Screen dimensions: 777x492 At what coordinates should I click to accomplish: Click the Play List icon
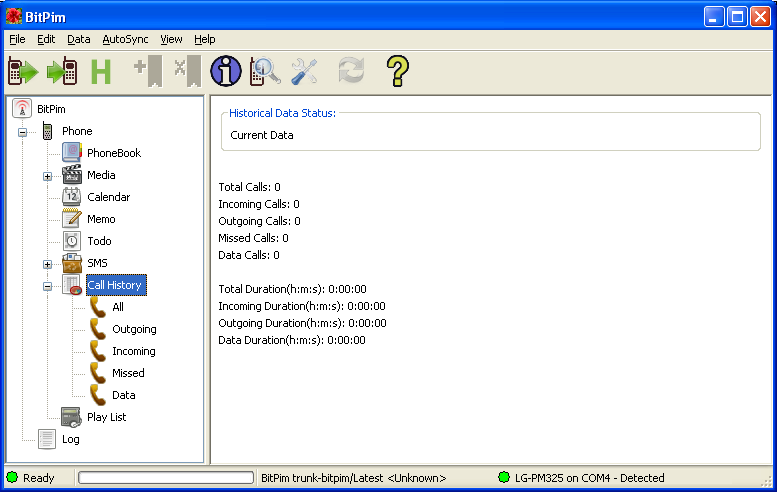coord(71,417)
